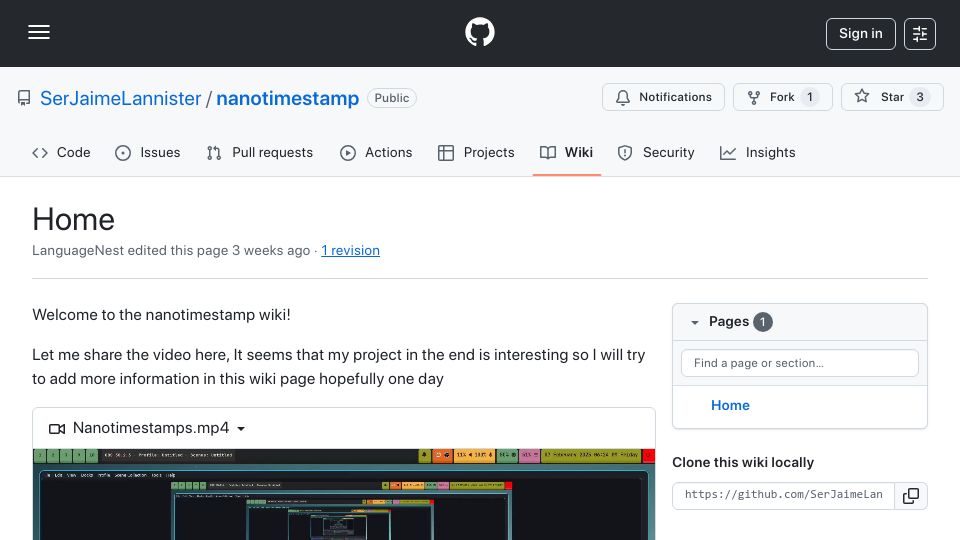Viewport: 960px width, 540px height.
Task: Click the 'Welcome to the nanotimestamp wiki!' text
Action: tap(162, 315)
